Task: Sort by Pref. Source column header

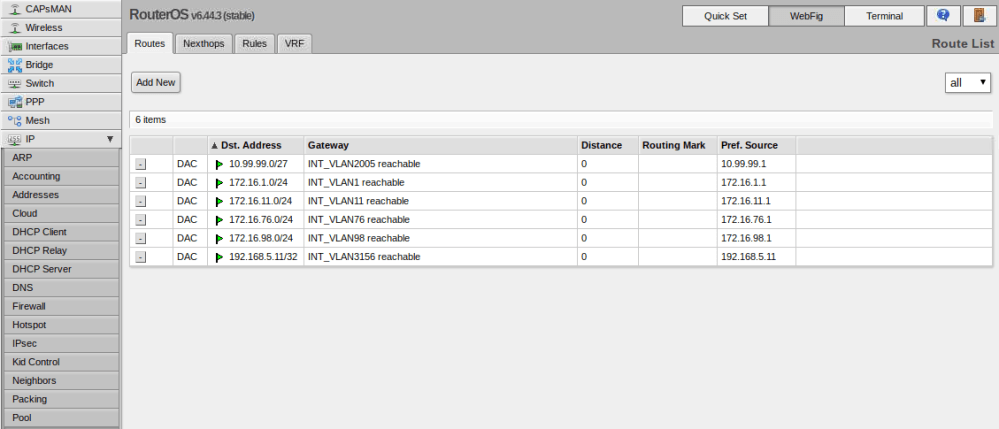Action: (756, 145)
